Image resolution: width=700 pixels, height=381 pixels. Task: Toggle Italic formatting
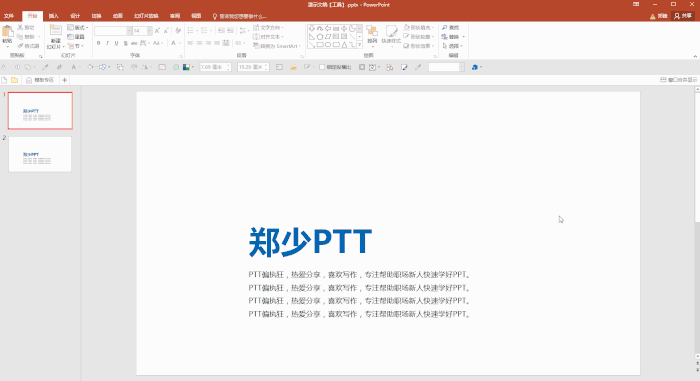[108, 43]
